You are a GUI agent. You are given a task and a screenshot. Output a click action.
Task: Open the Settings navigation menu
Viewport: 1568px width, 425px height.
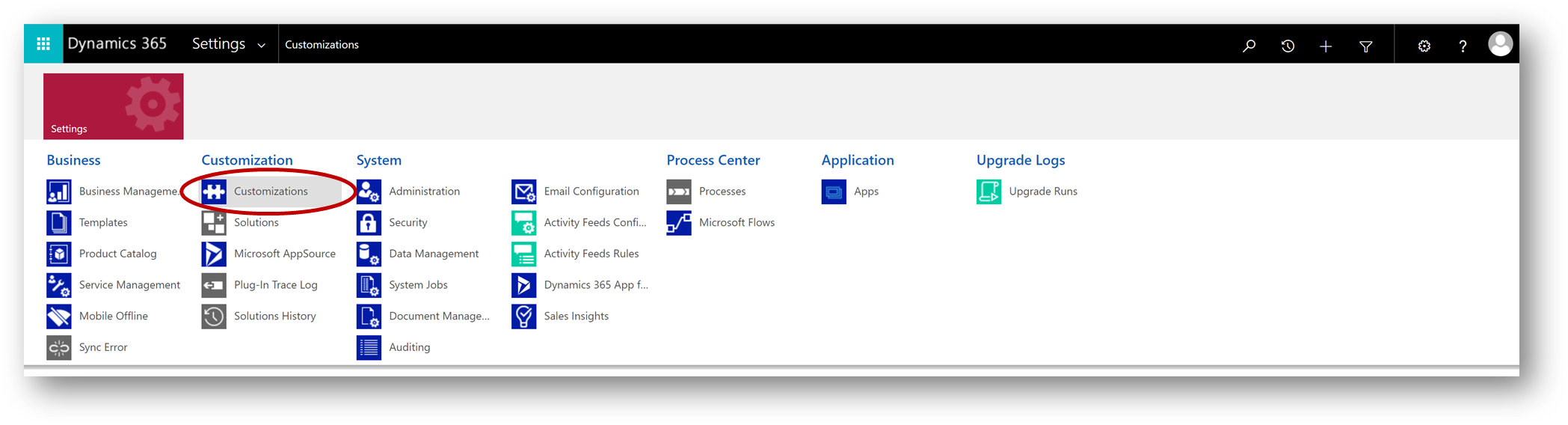click(218, 44)
